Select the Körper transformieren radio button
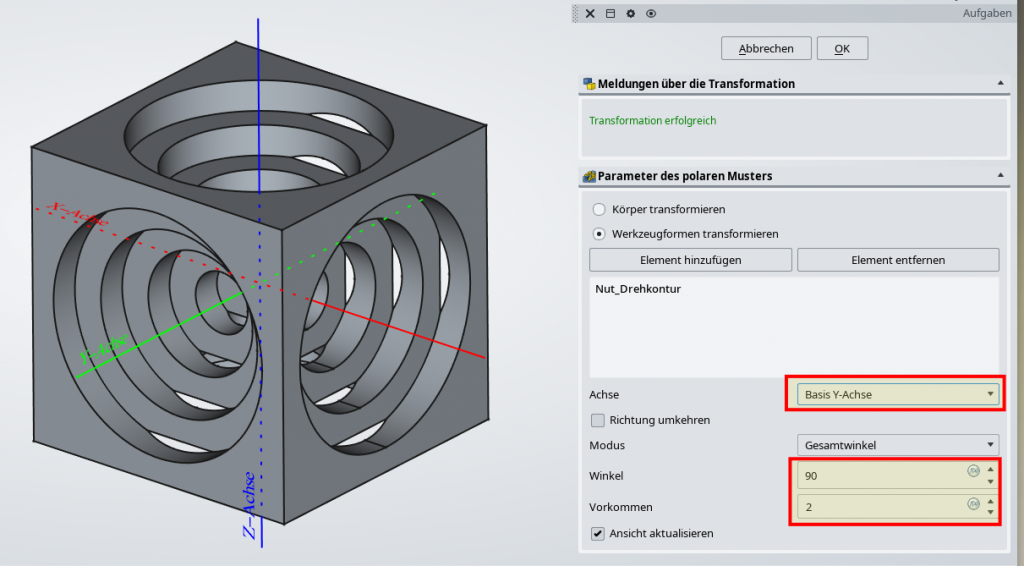Image resolution: width=1024 pixels, height=566 pixels. tap(599, 210)
